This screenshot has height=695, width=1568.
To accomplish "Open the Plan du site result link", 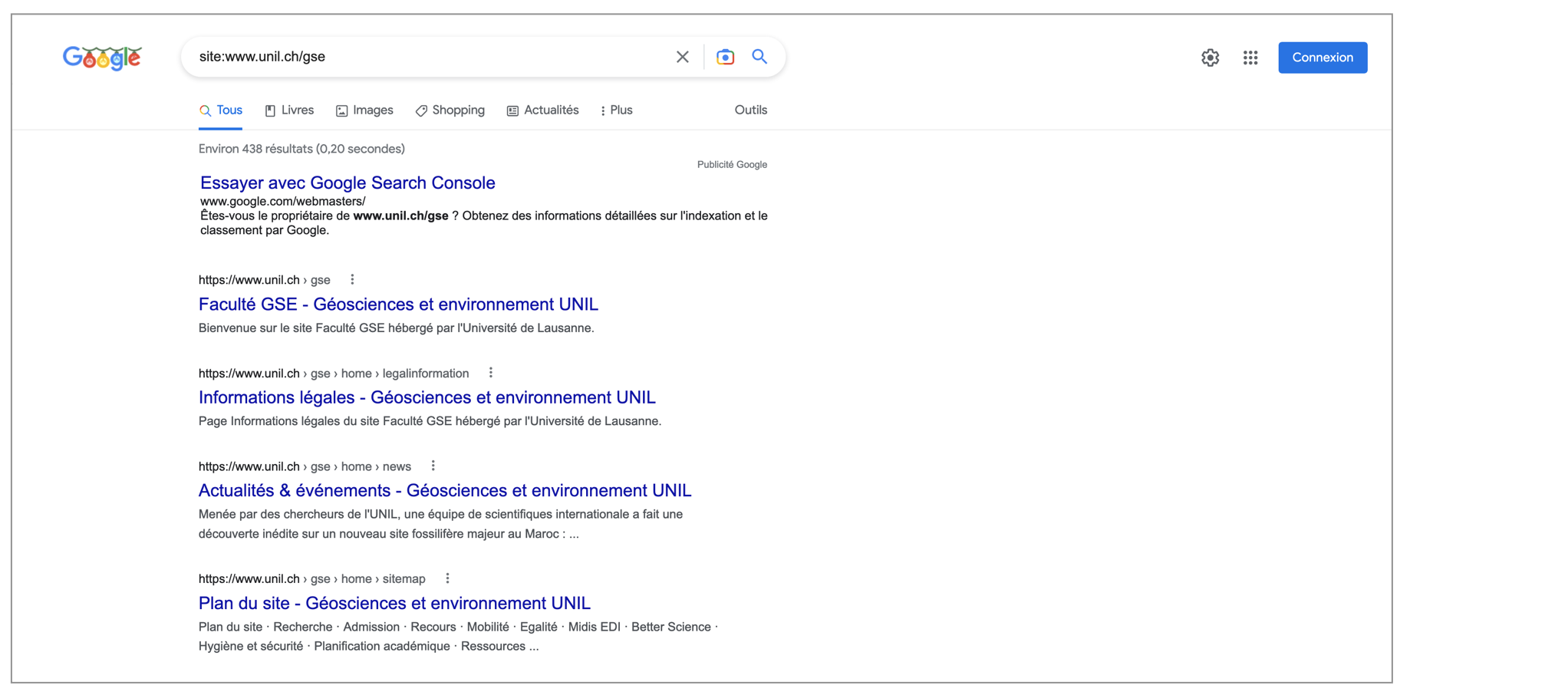I will (x=394, y=603).
